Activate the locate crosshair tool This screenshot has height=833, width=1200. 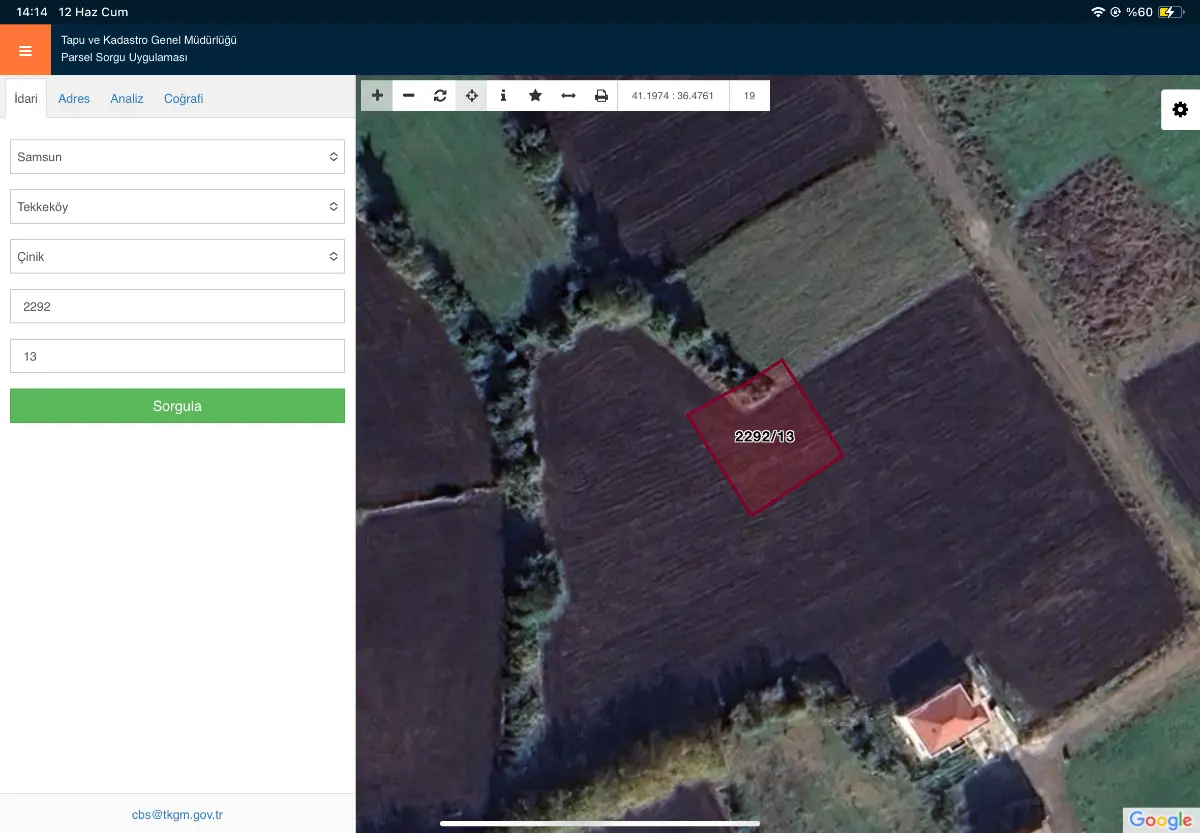472,95
